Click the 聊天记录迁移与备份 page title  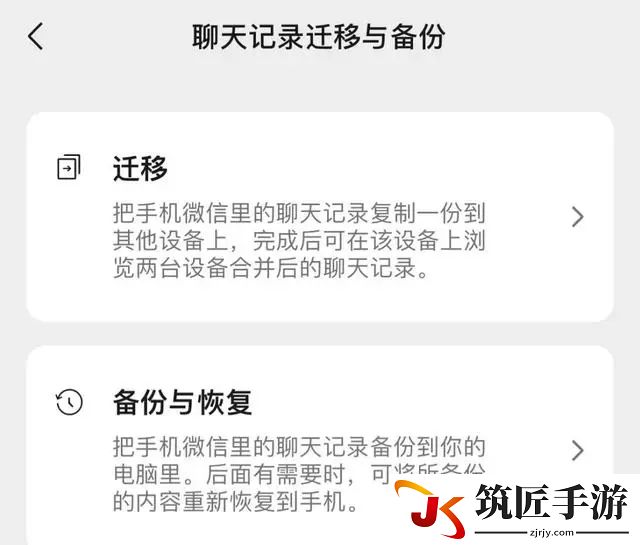pyautogui.click(x=319, y=37)
